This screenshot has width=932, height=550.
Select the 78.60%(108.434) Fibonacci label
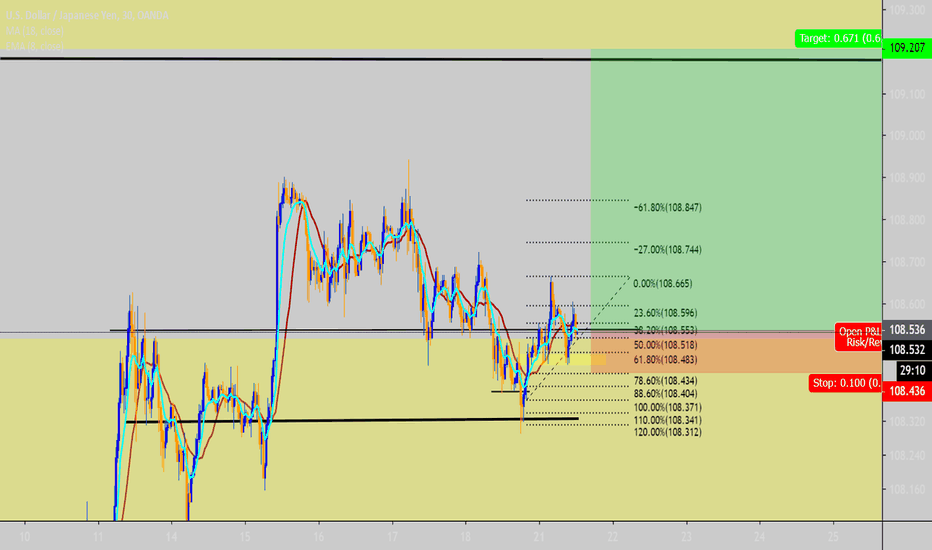pos(665,381)
